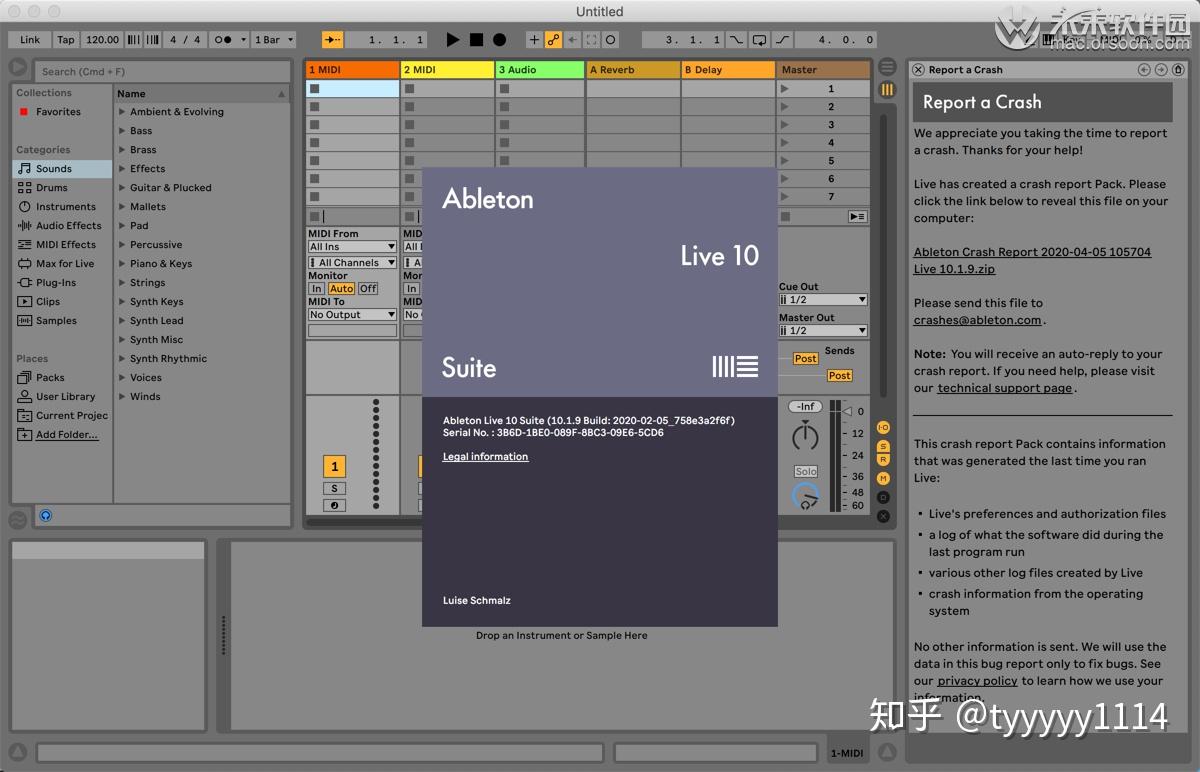Toggle the Master Solo/Cue switch
The width and height of the screenshot is (1200, 772).
click(x=806, y=471)
